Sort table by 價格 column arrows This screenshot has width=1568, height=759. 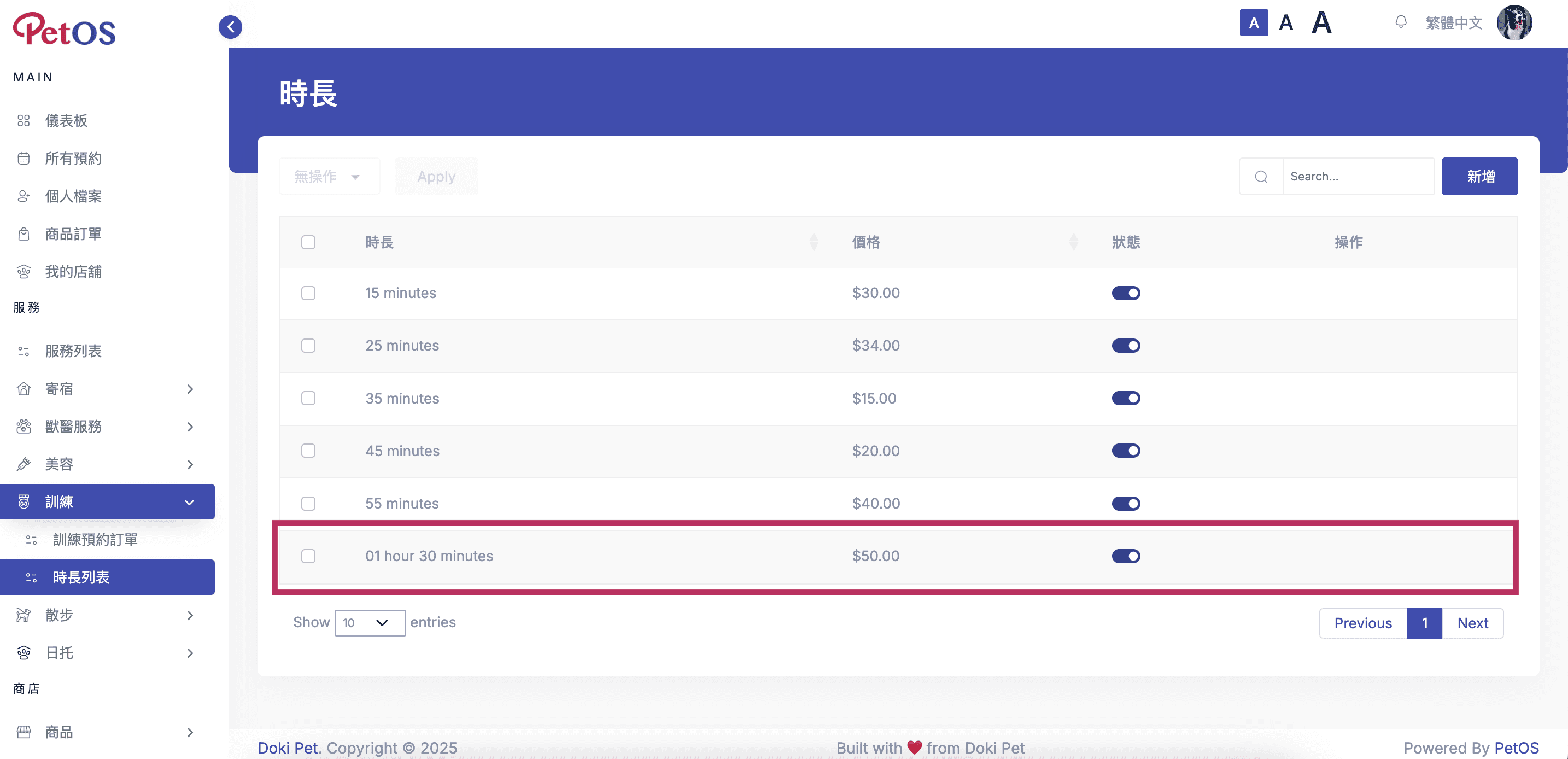(x=1073, y=242)
